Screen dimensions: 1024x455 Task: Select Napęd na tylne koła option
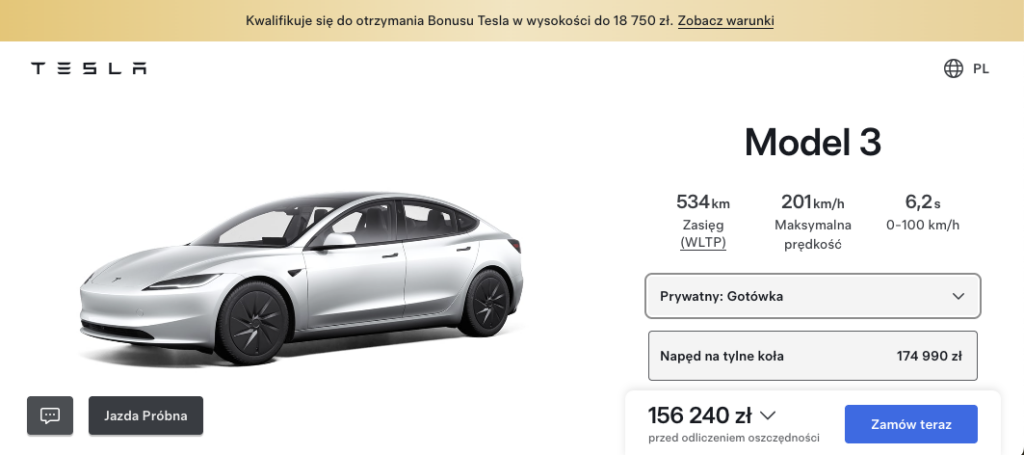(x=812, y=356)
